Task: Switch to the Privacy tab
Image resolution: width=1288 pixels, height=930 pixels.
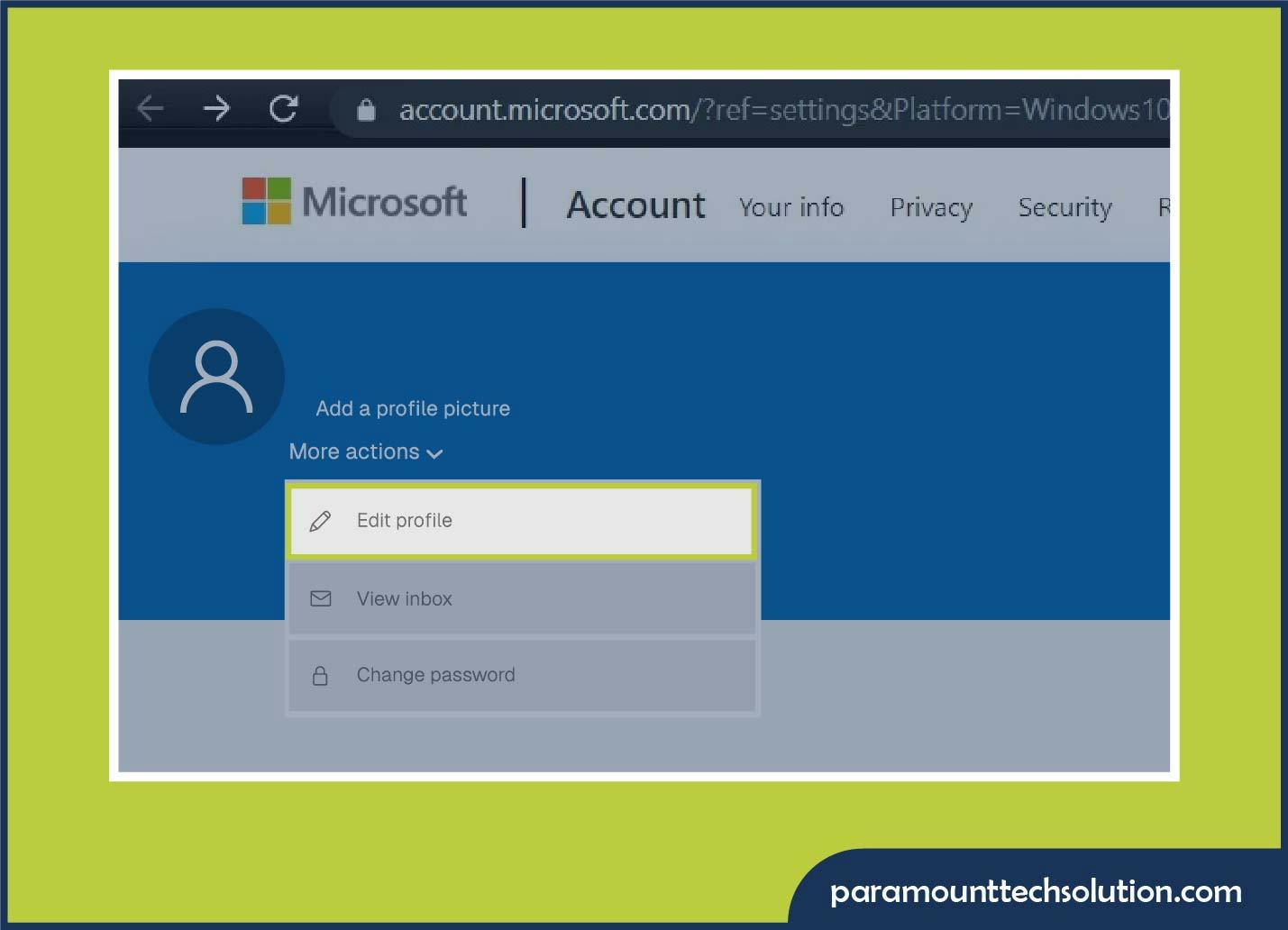Action: [931, 207]
